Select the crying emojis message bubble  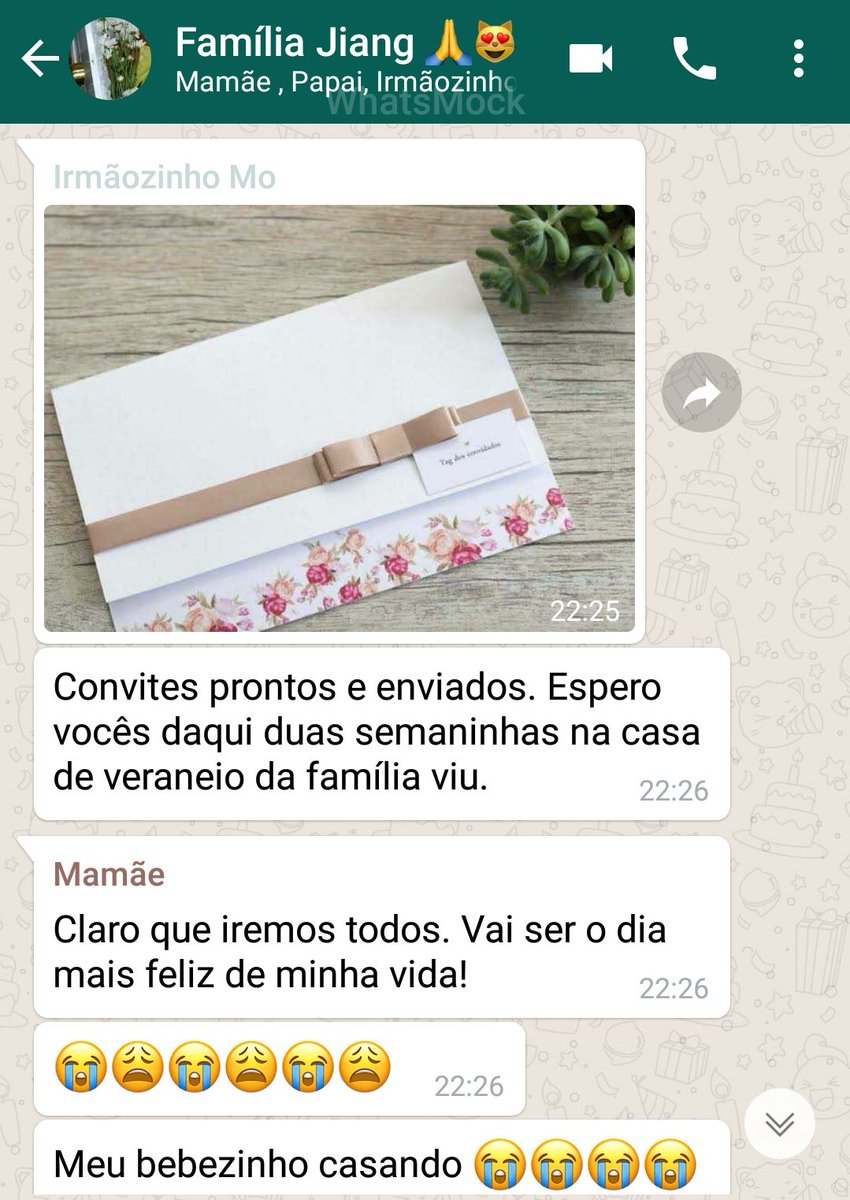(x=279, y=1068)
